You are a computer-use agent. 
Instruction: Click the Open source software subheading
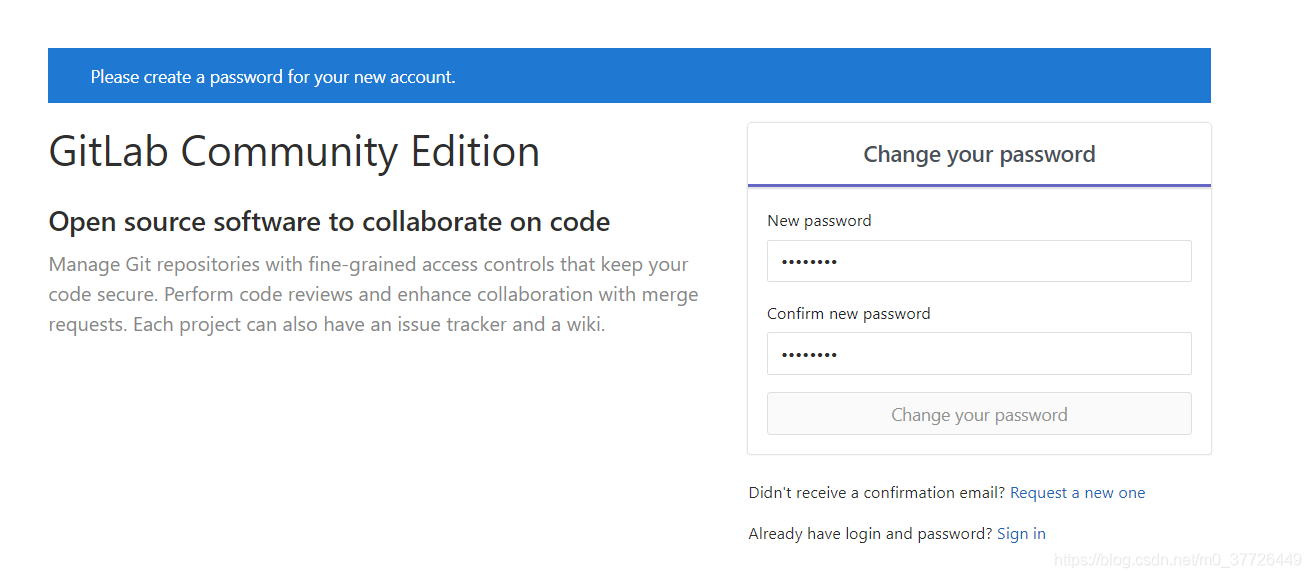(329, 222)
